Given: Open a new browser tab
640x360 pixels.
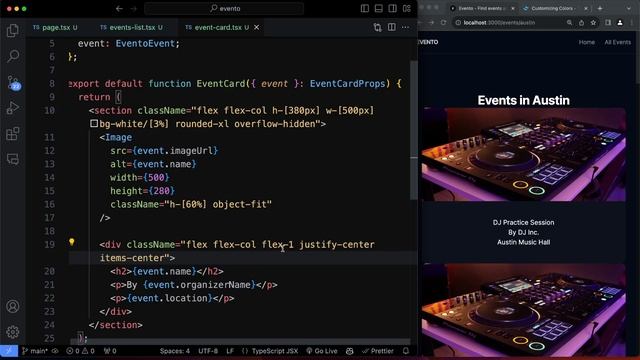Looking at the screenshot, I should click(x=600, y=9).
